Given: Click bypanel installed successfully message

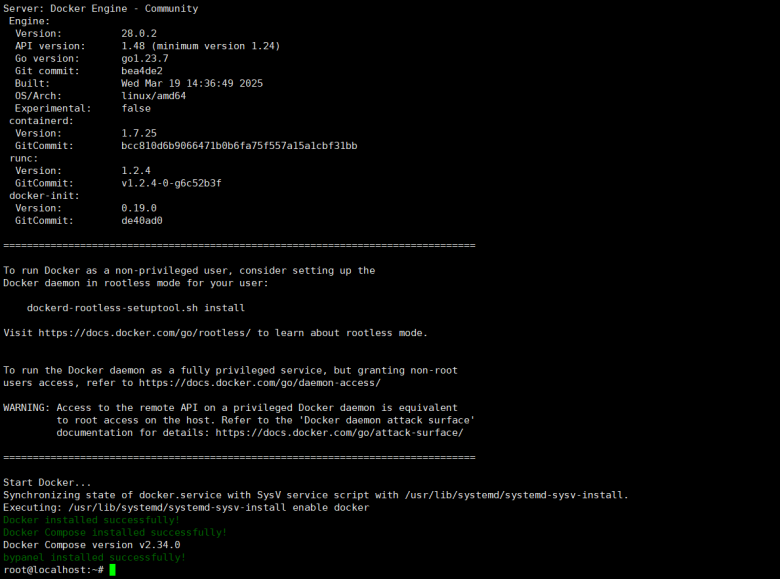Looking at the screenshot, I should coord(95,557).
